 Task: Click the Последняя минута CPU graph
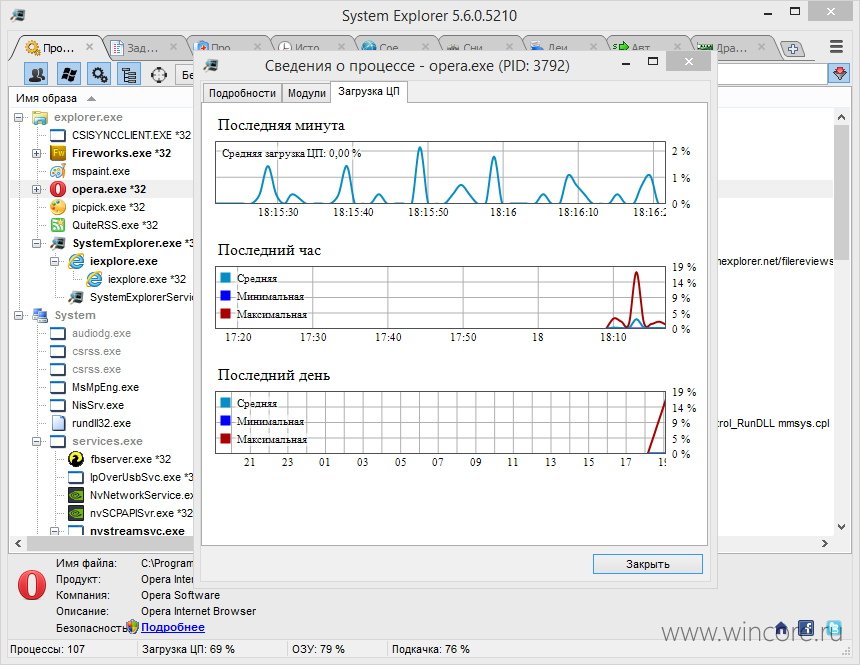(440, 172)
